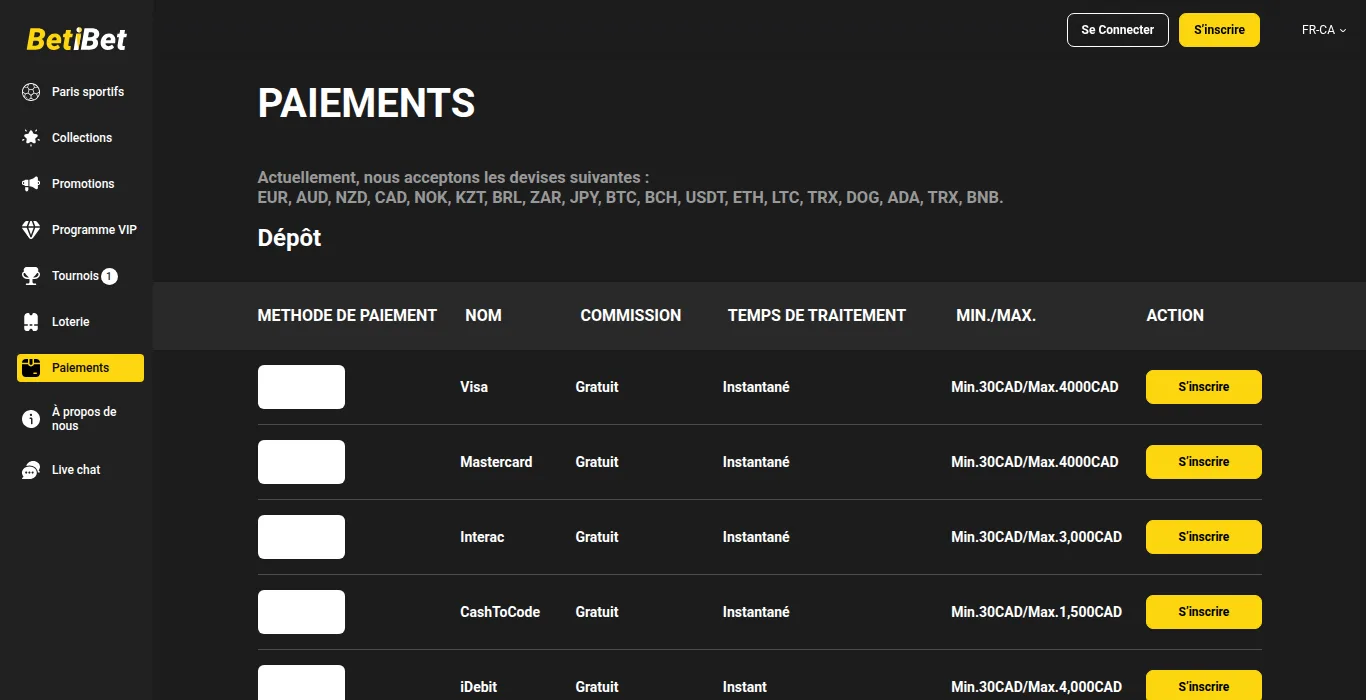This screenshot has height=700, width=1366.
Task: Click the Live chat bubble icon
Action: click(x=31, y=470)
